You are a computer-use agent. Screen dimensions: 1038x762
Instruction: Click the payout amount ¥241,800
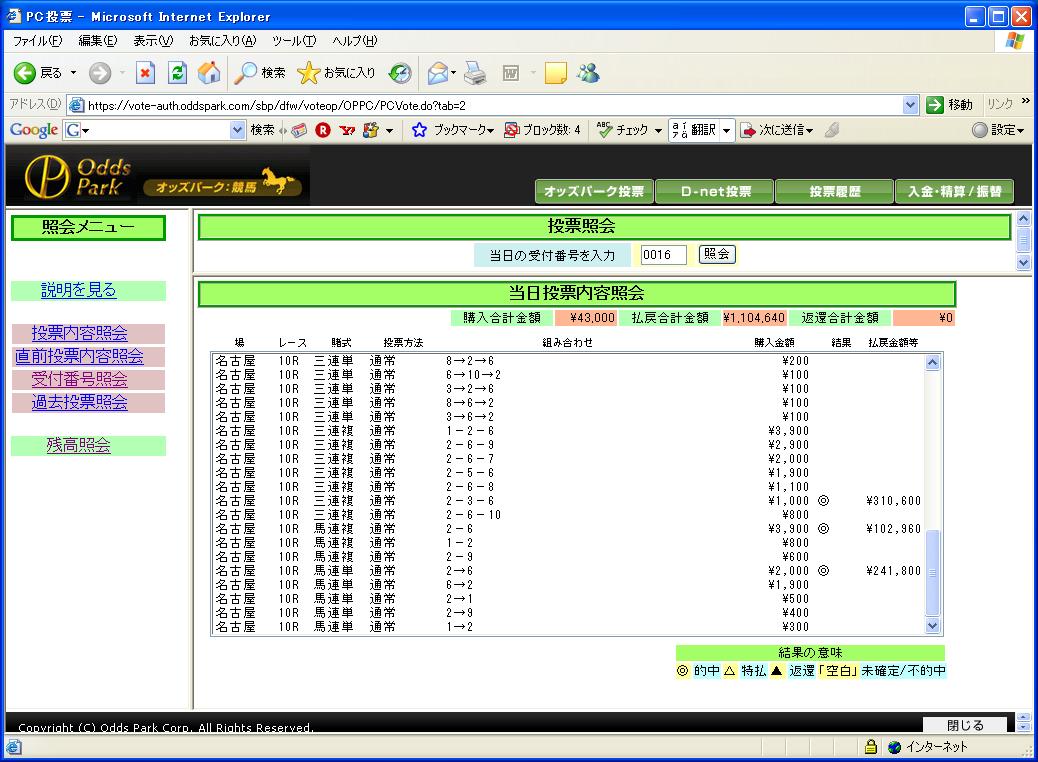tap(893, 571)
